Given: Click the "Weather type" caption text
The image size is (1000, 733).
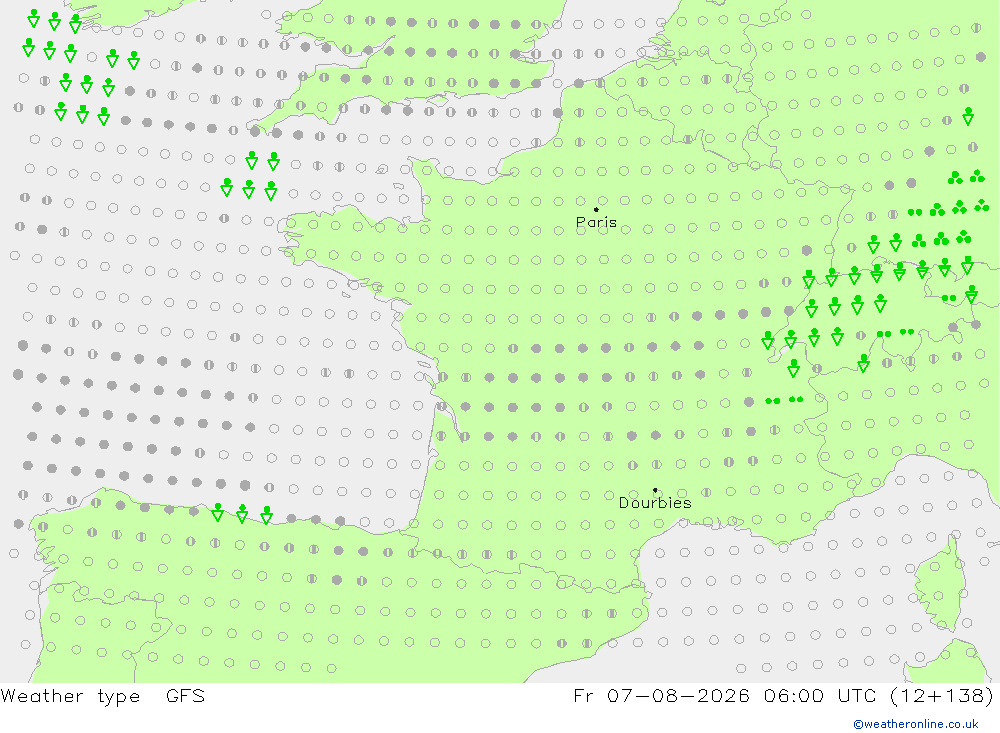Looking at the screenshot, I should 70,696.
